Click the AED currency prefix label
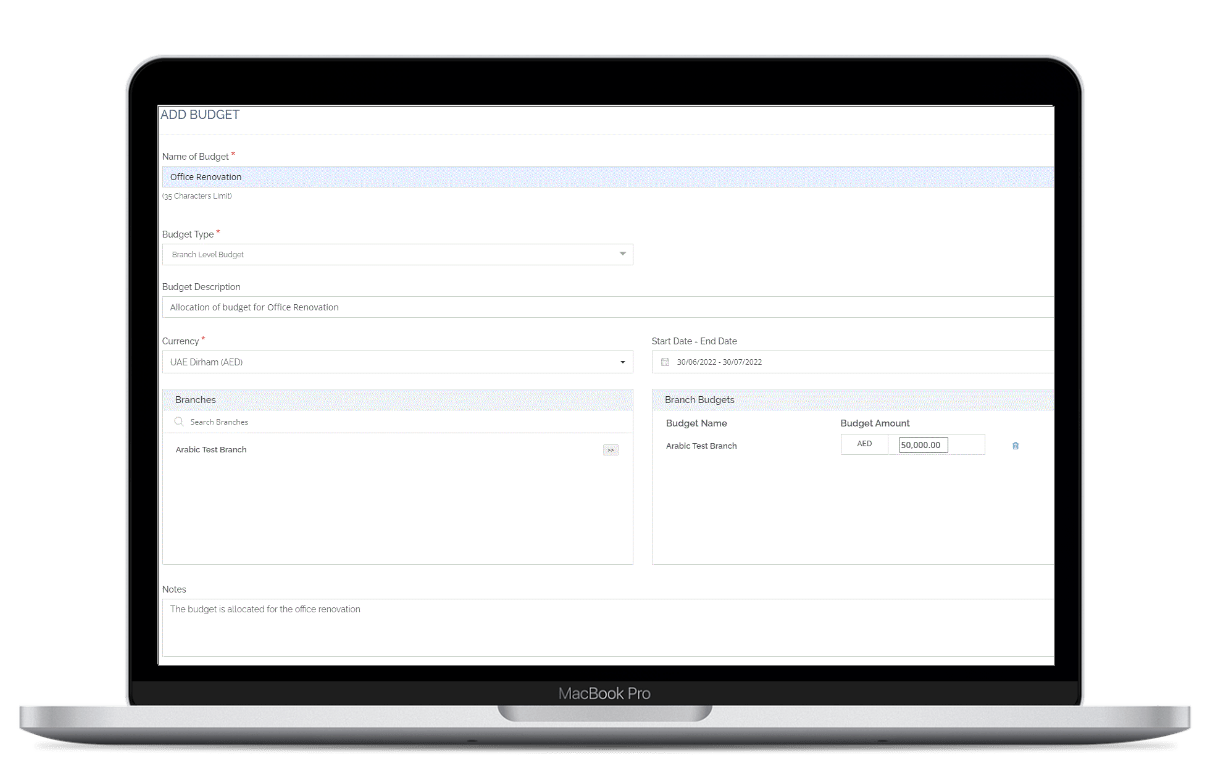1210x769 pixels. pyautogui.click(x=864, y=444)
